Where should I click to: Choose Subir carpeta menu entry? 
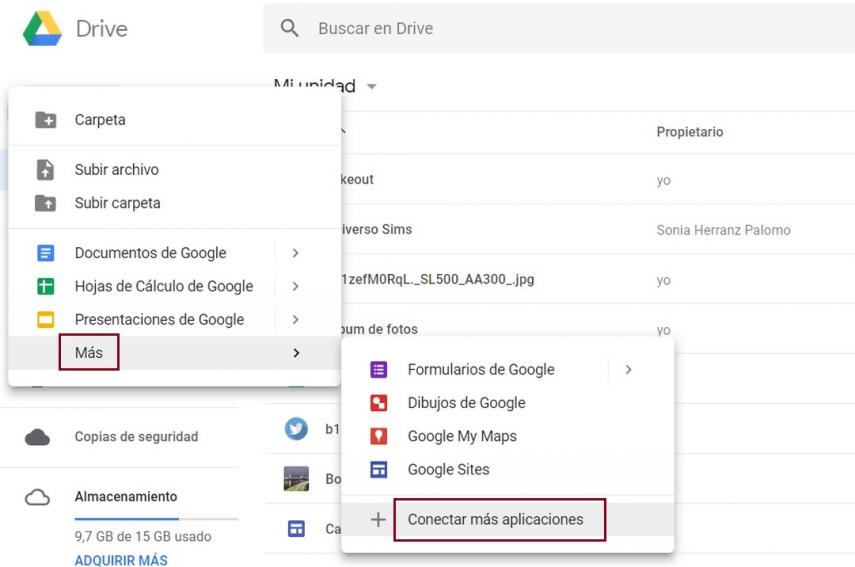[x=117, y=203]
